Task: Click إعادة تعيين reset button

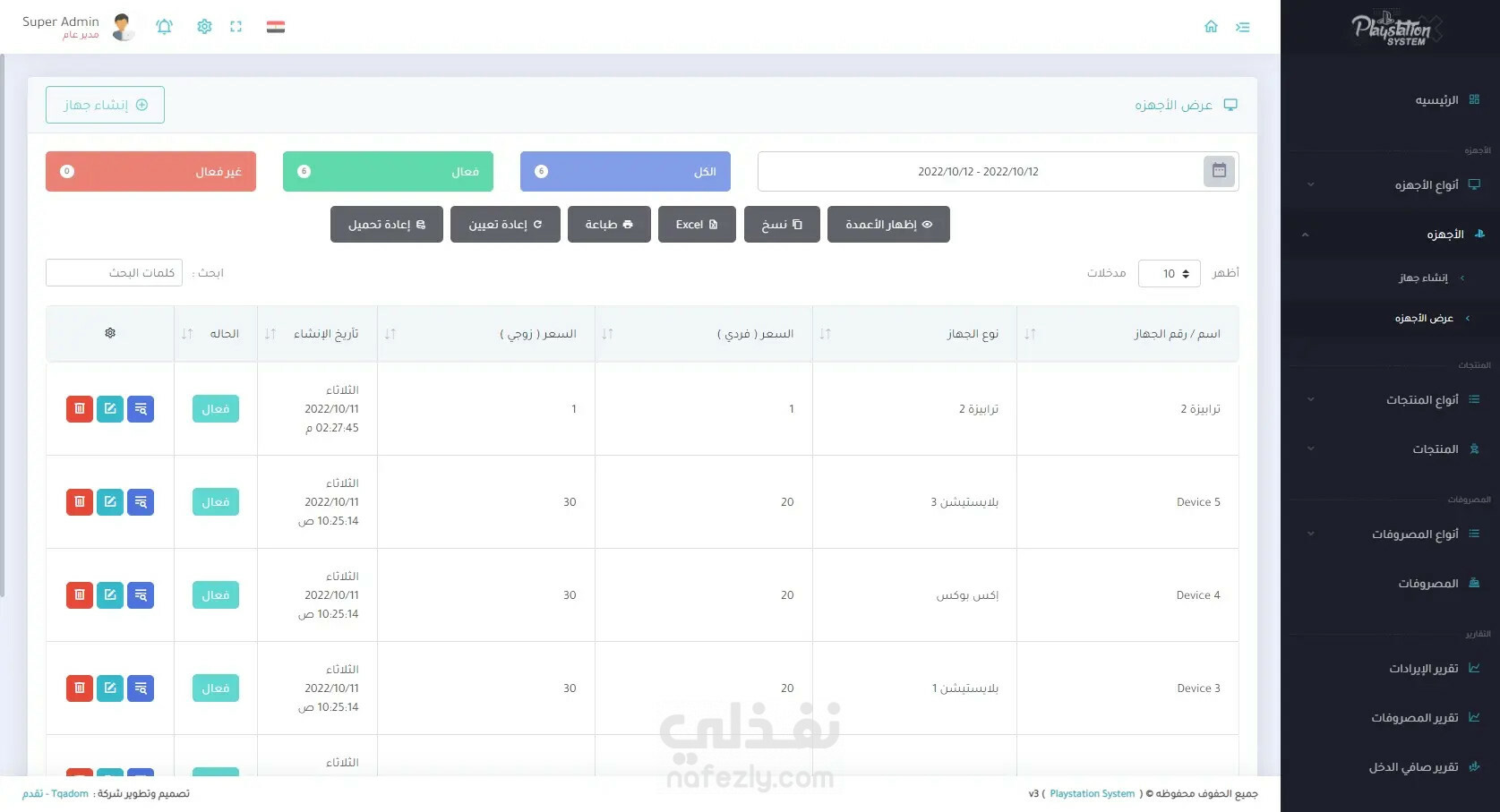Action: pos(505,225)
